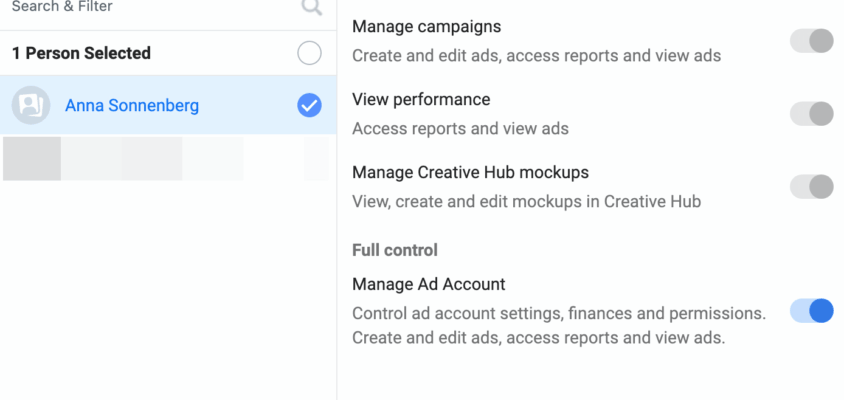The image size is (844, 400).
Task: Toggle the Manage Creative Hub mockups switch
Action: [x=811, y=186]
